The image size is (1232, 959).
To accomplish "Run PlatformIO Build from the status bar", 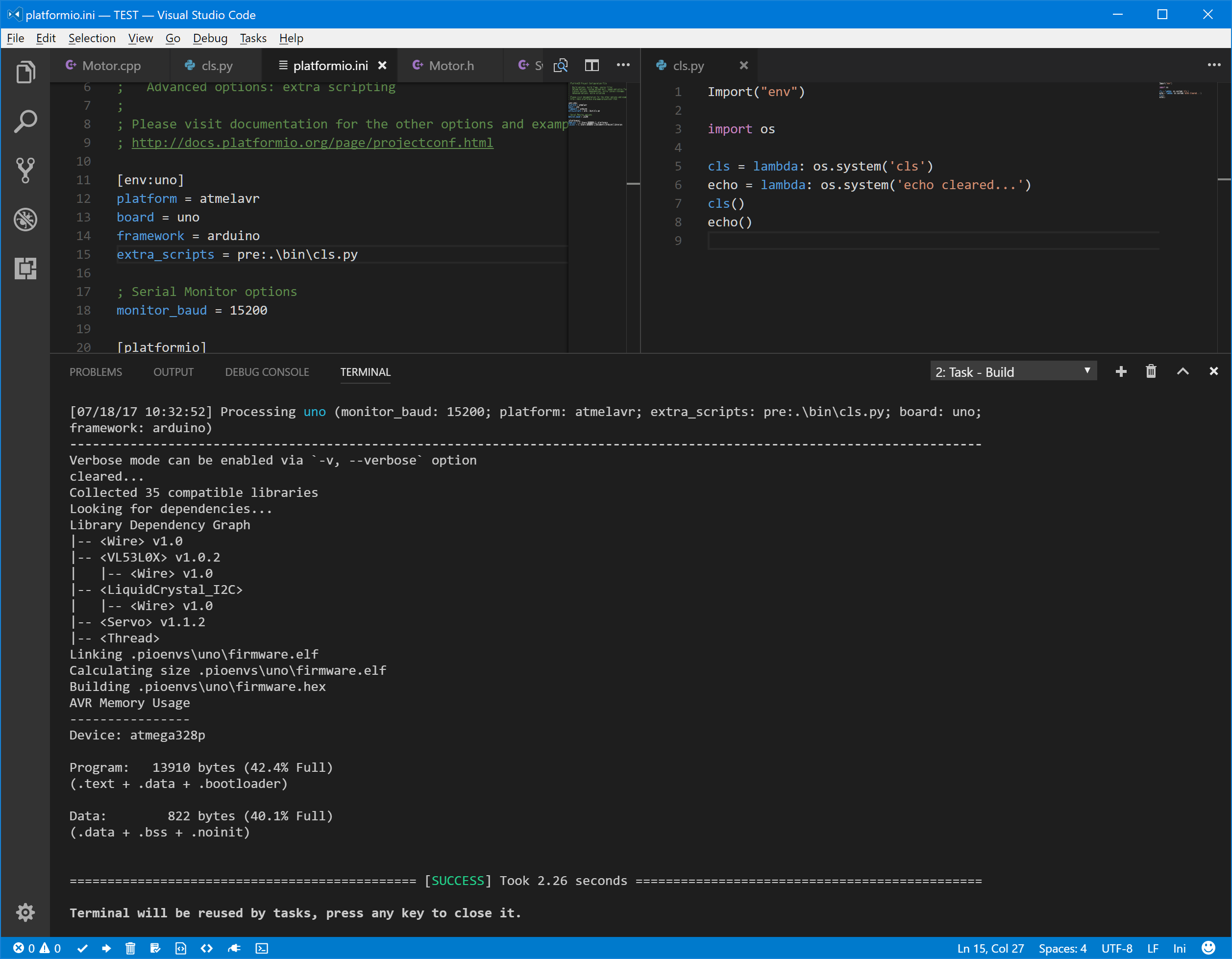I will pos(82,948).
